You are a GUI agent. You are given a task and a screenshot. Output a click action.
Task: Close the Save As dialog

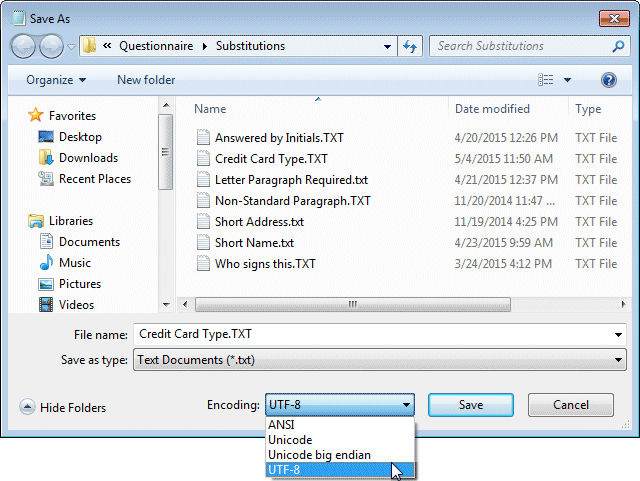pyautogui.click(x=614, y=18)
